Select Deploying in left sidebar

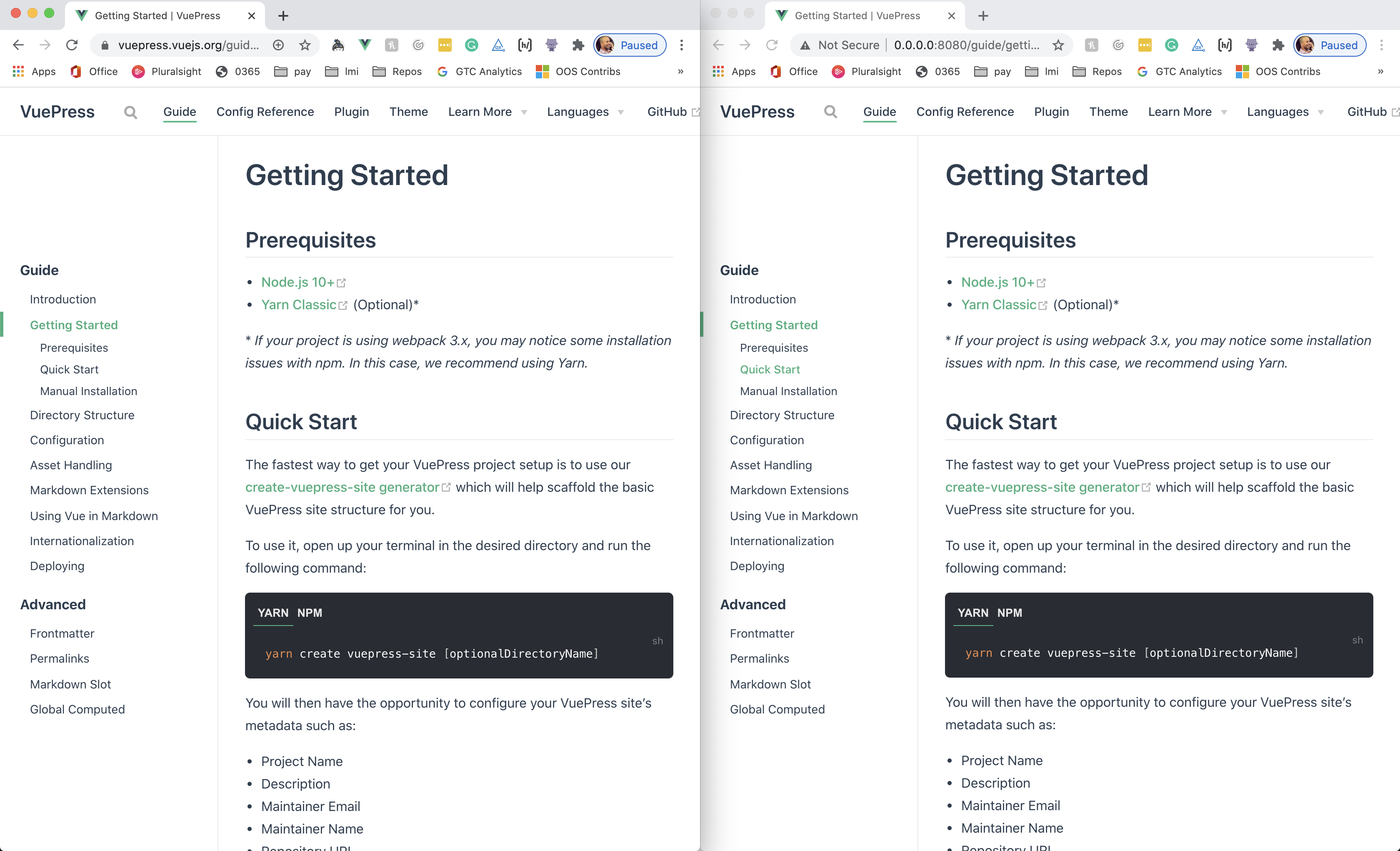57,566
